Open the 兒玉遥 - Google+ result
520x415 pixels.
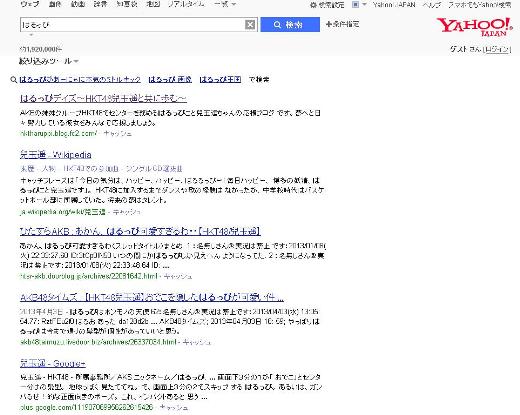[53, 363]
